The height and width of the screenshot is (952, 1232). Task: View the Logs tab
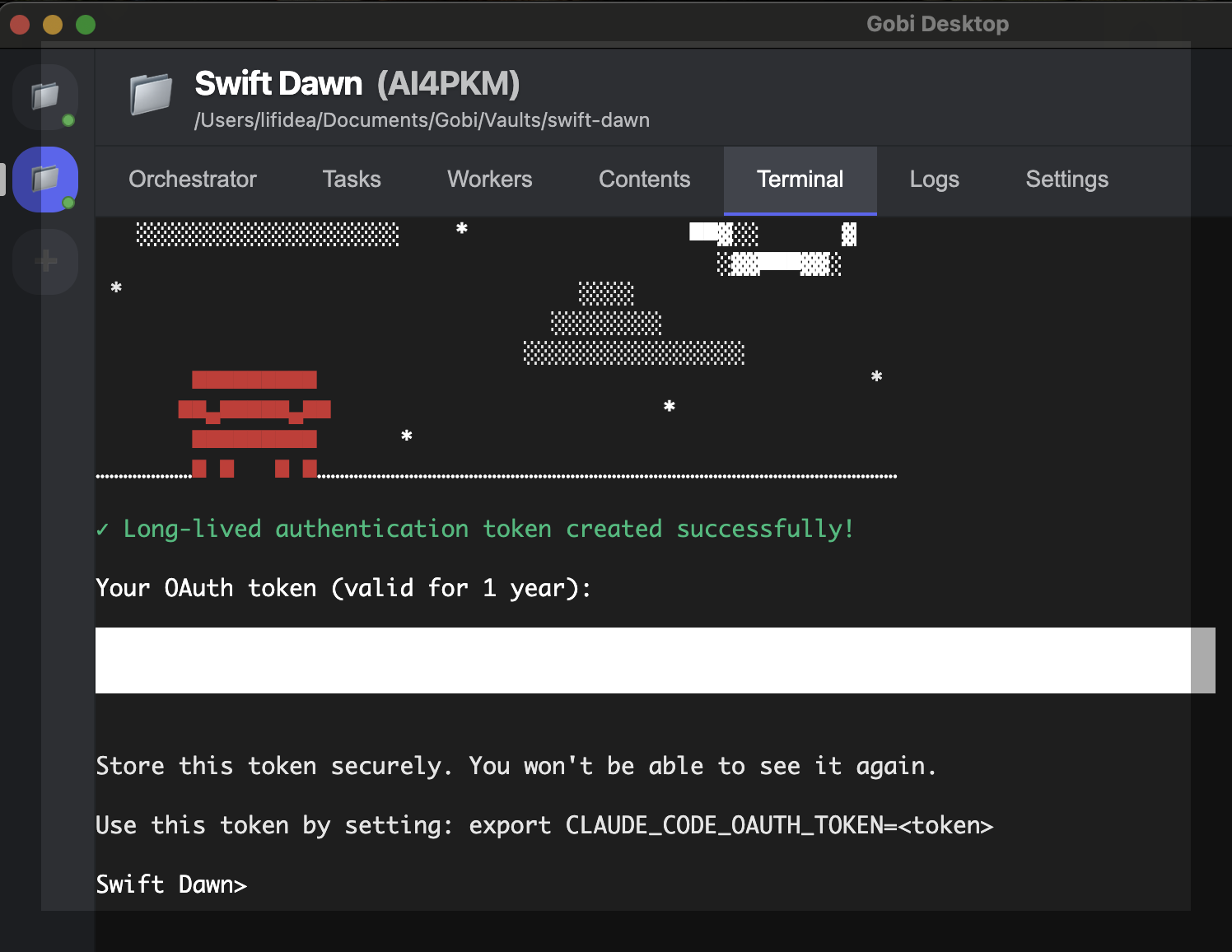pos(934,180)
